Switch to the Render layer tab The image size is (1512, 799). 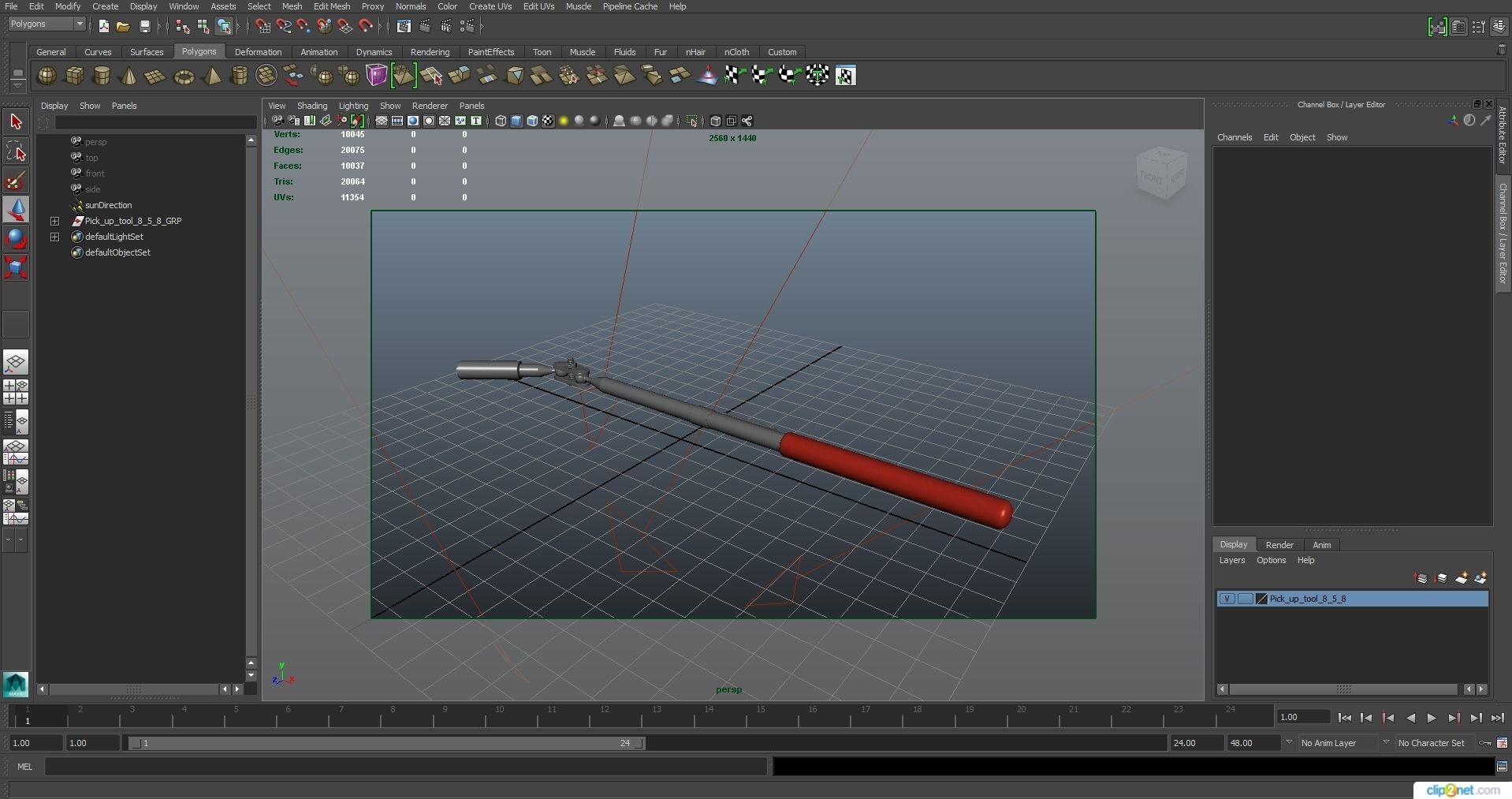[1279, 545]
